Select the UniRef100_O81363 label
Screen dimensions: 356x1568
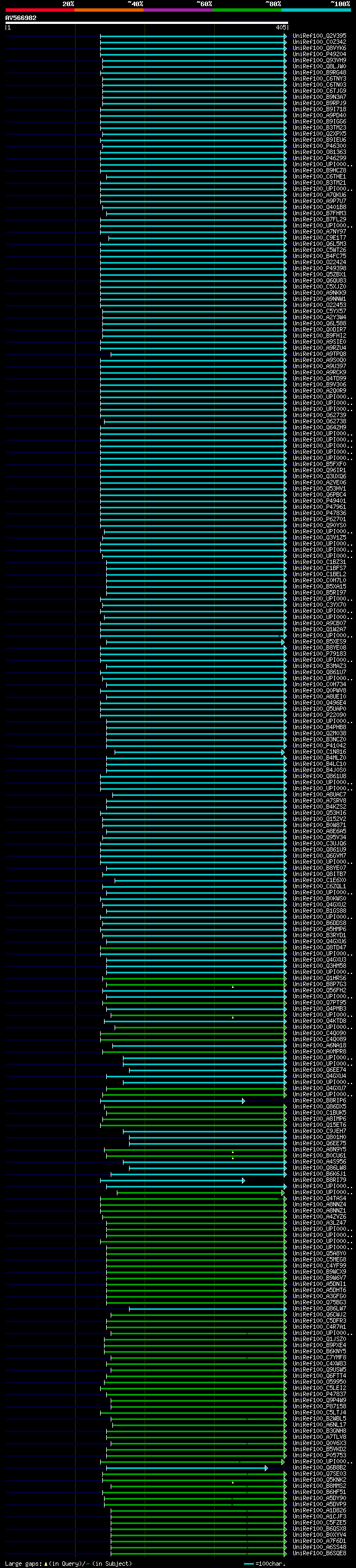tap(319, 152)
